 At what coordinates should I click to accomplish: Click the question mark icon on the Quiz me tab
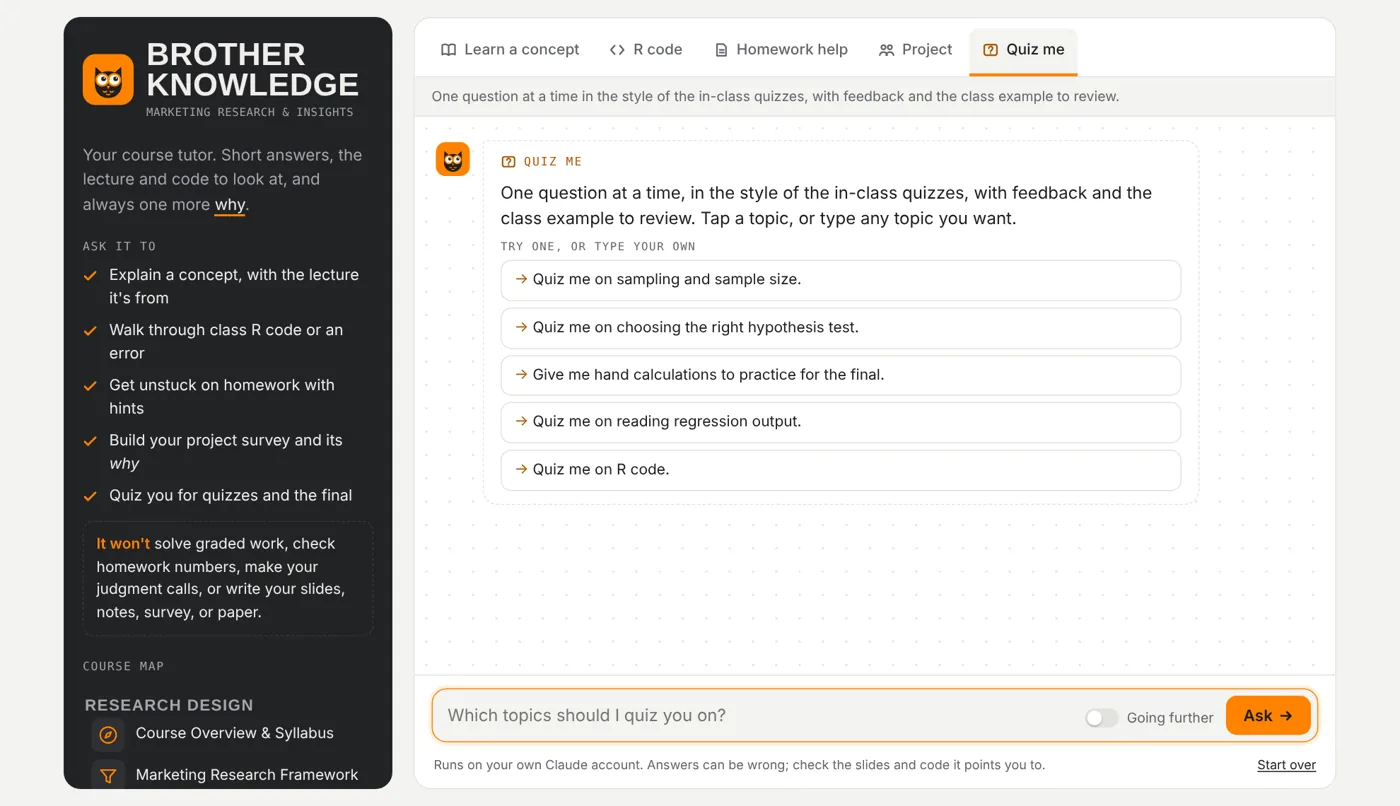pyautogui.click(x=990, y=50)
